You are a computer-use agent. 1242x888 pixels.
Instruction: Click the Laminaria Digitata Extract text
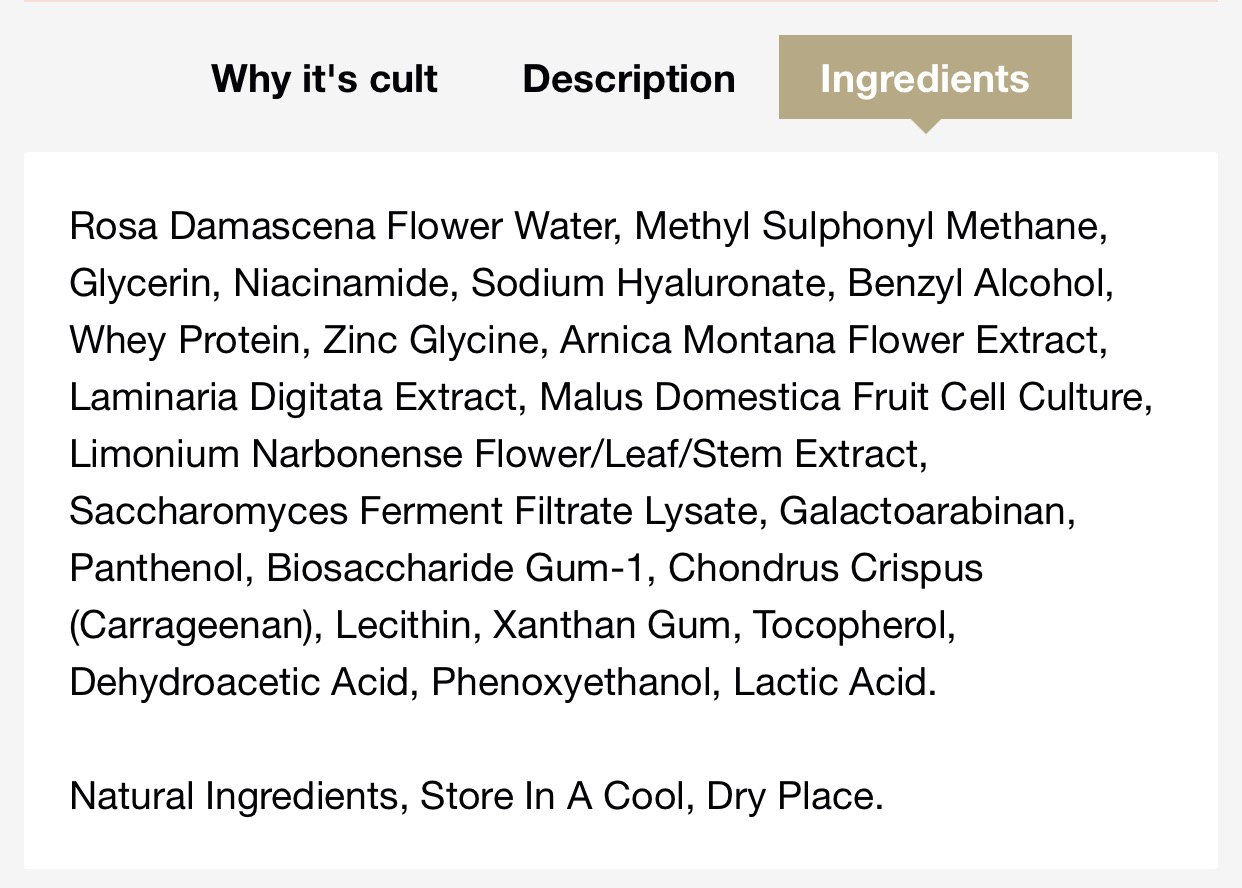pyautogui.click(x=291, y=397)
